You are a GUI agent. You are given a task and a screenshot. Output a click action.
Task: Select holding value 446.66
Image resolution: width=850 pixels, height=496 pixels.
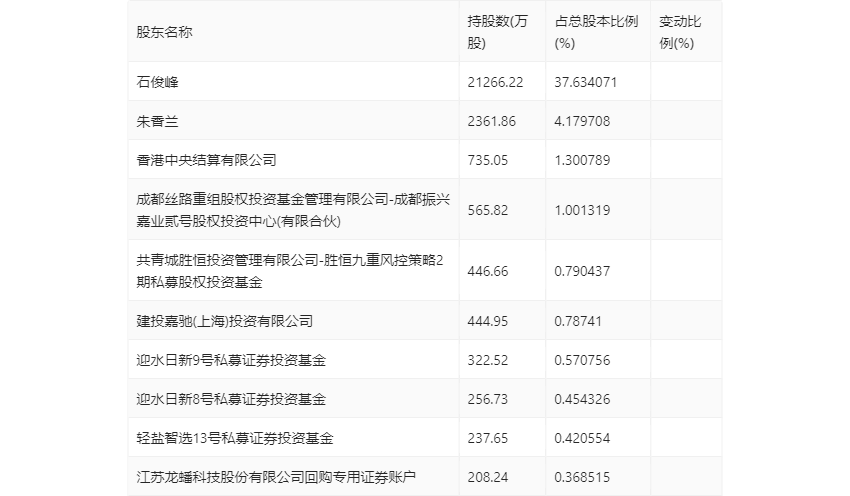488,272
